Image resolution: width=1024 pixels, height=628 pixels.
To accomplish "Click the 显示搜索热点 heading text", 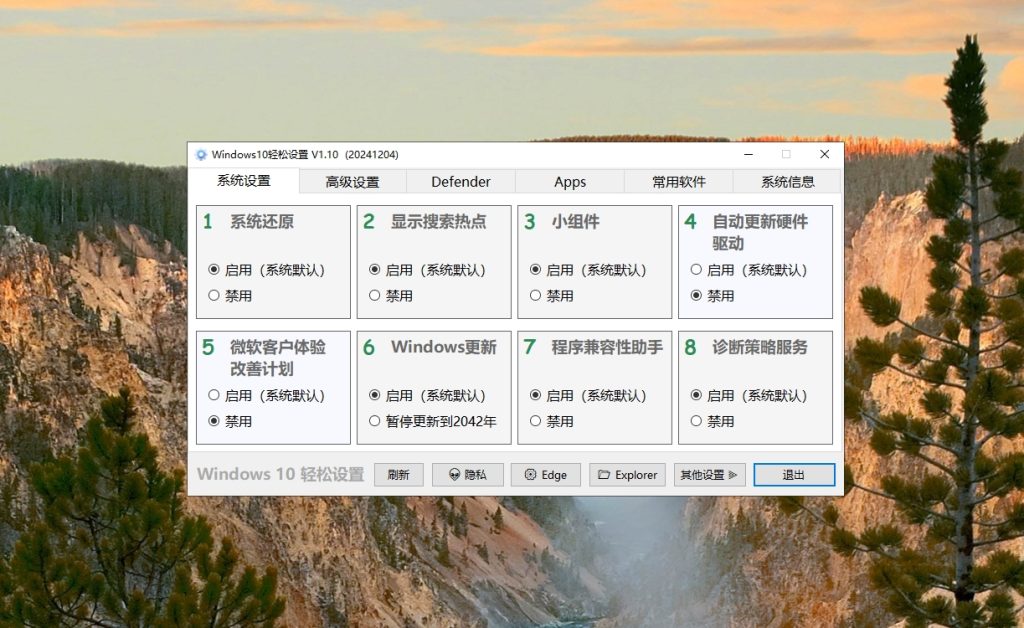I will point(438,221).
